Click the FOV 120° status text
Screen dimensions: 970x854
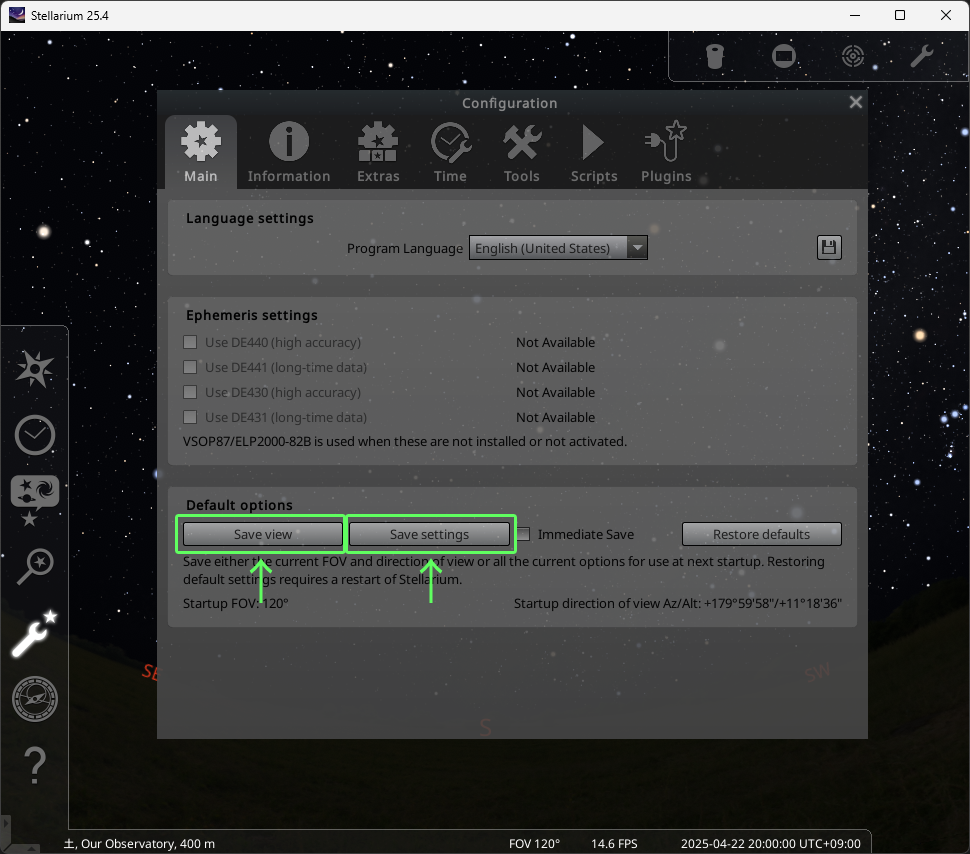534,843
